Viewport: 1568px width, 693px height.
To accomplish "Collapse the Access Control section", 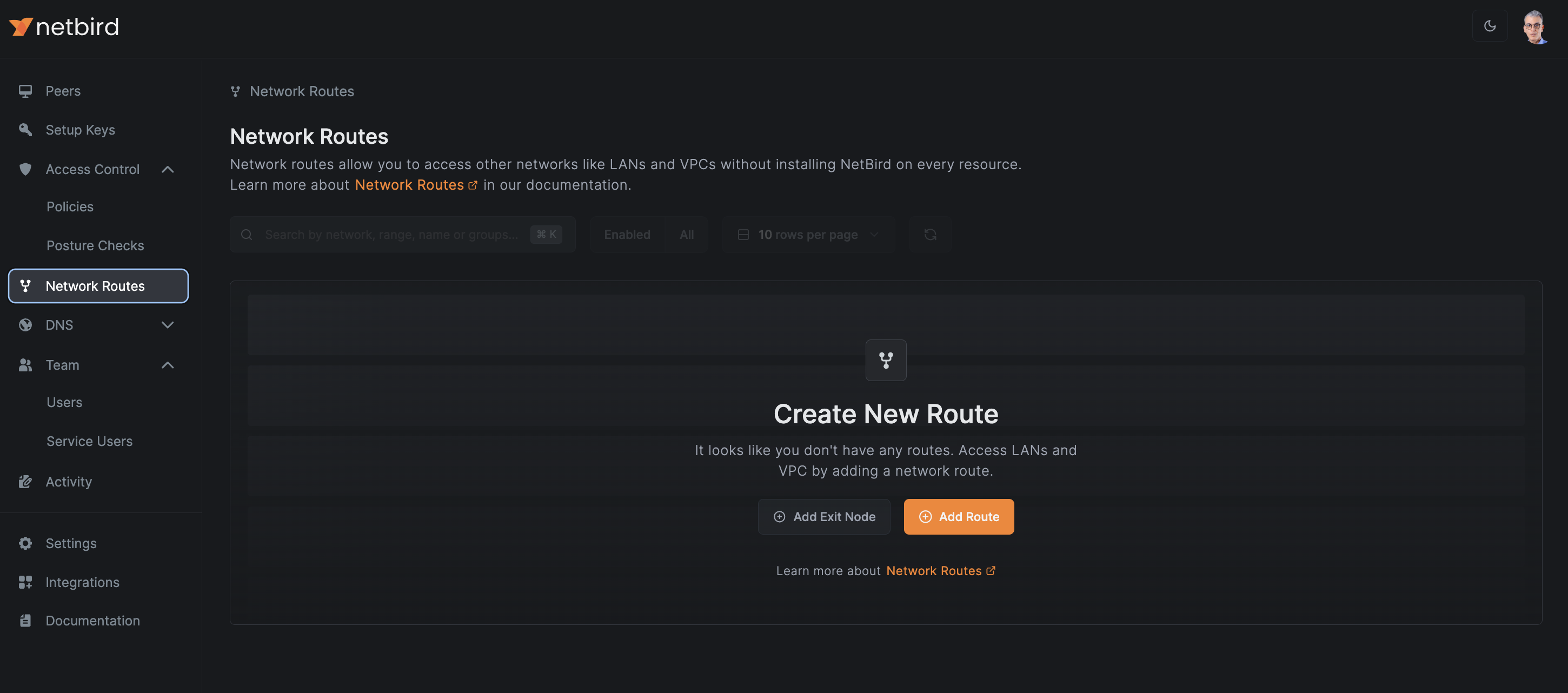I will click(x=168, y=169).
